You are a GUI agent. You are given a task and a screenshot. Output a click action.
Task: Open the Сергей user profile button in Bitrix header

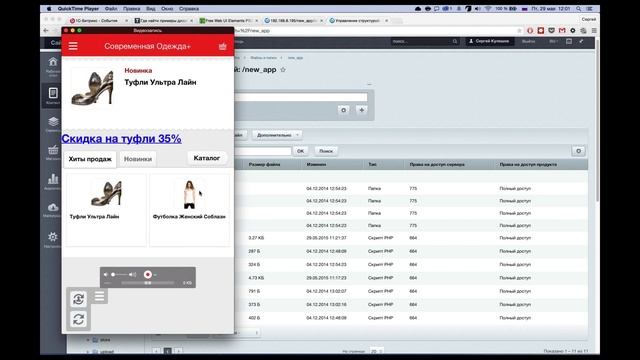pyautogui.click(x=489, y=41)
